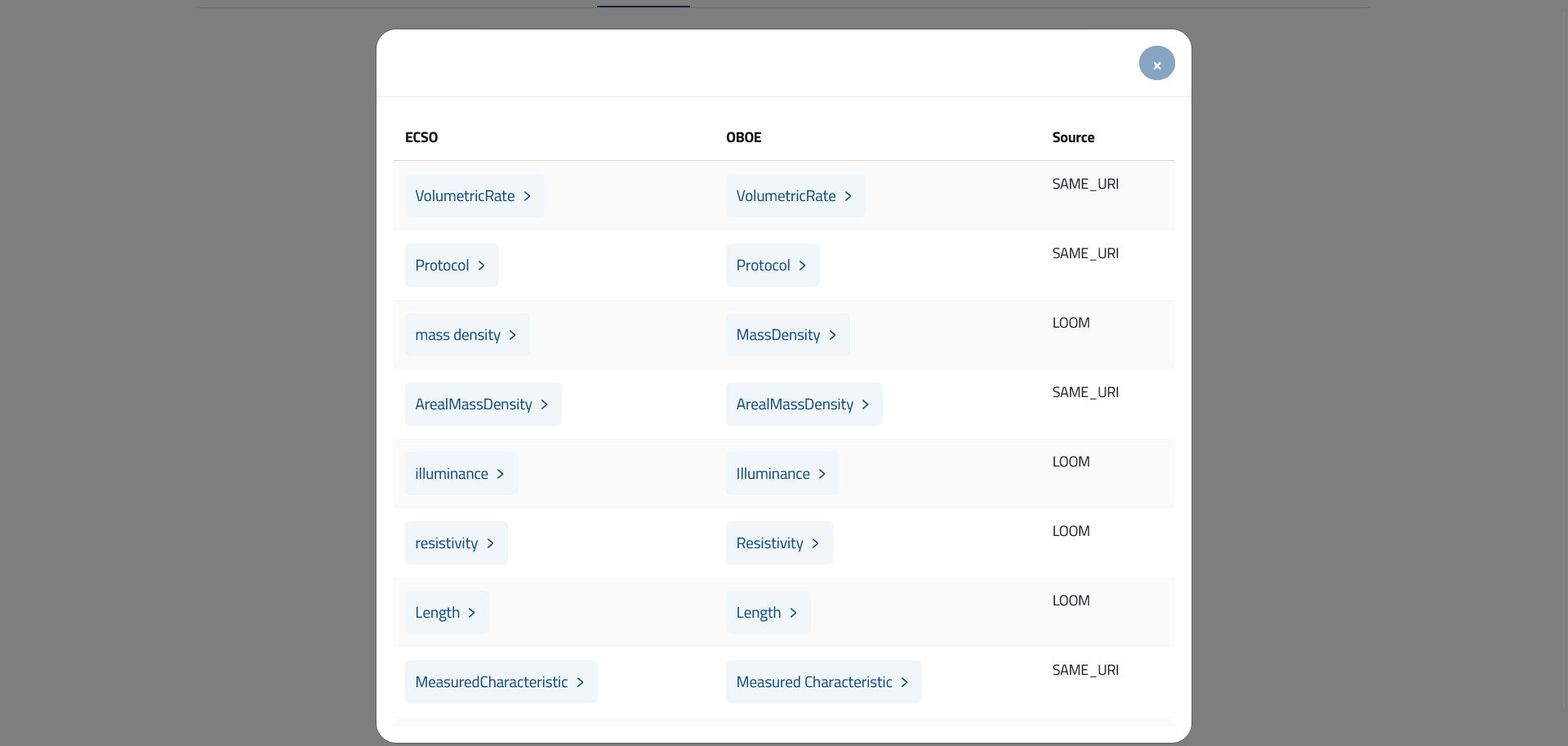The image size is (1568, 746).
Task: Expand the OBOE MassDensity chevron
Action: (833, 334)
